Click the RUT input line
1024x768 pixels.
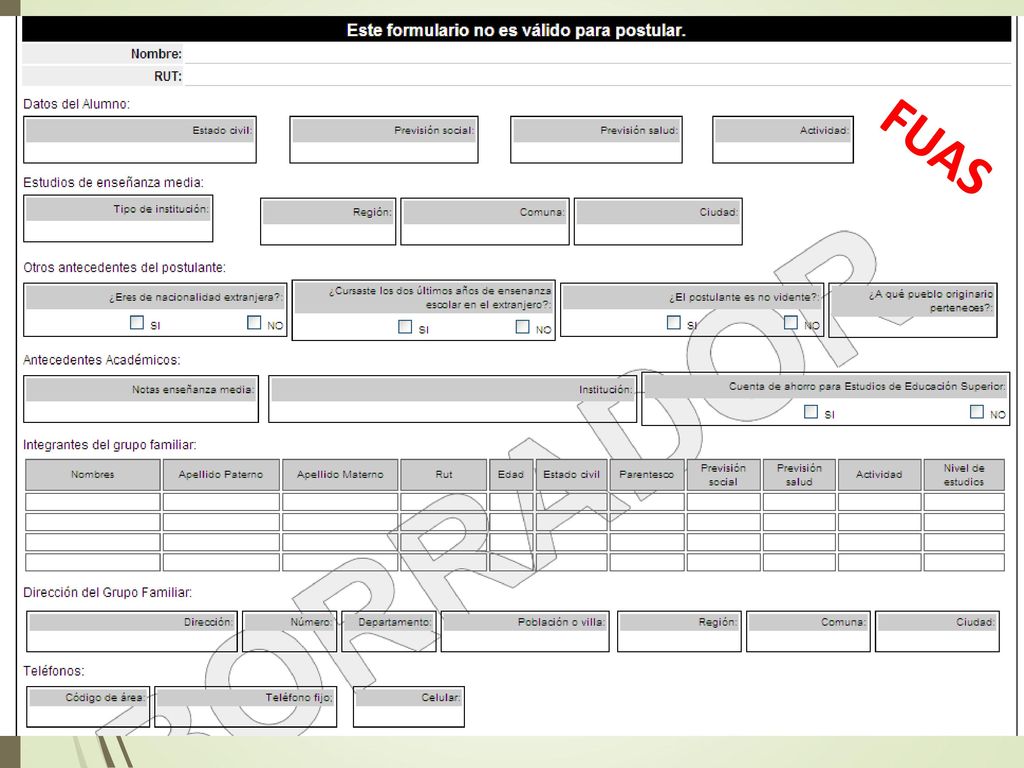click(x=598, y=76)
